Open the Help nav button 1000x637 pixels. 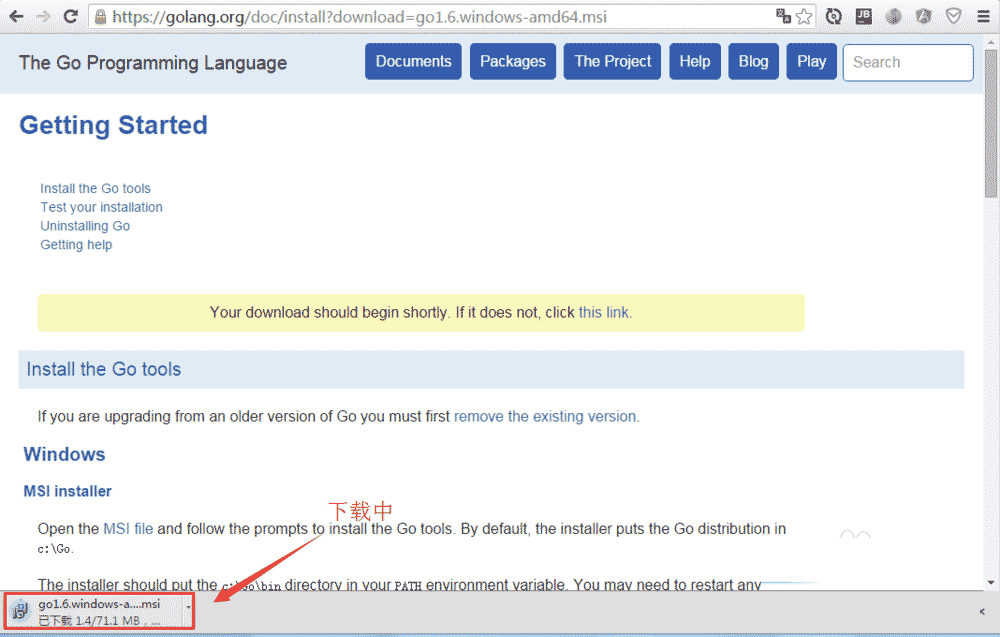pos(695,62)
